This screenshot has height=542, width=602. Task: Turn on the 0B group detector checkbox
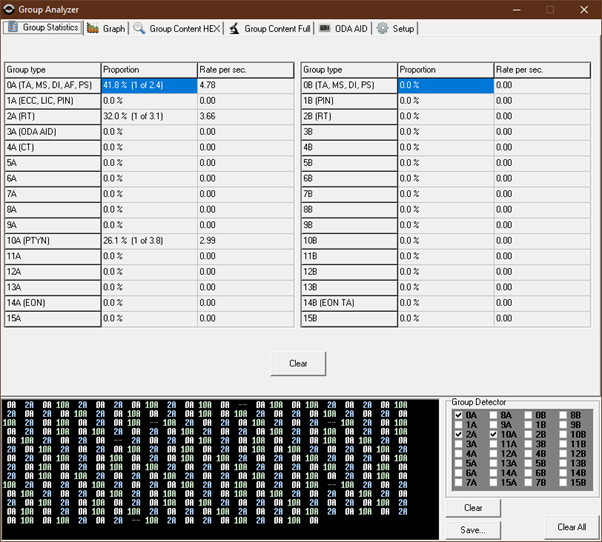pyautogui.click(x=529, y=415)
